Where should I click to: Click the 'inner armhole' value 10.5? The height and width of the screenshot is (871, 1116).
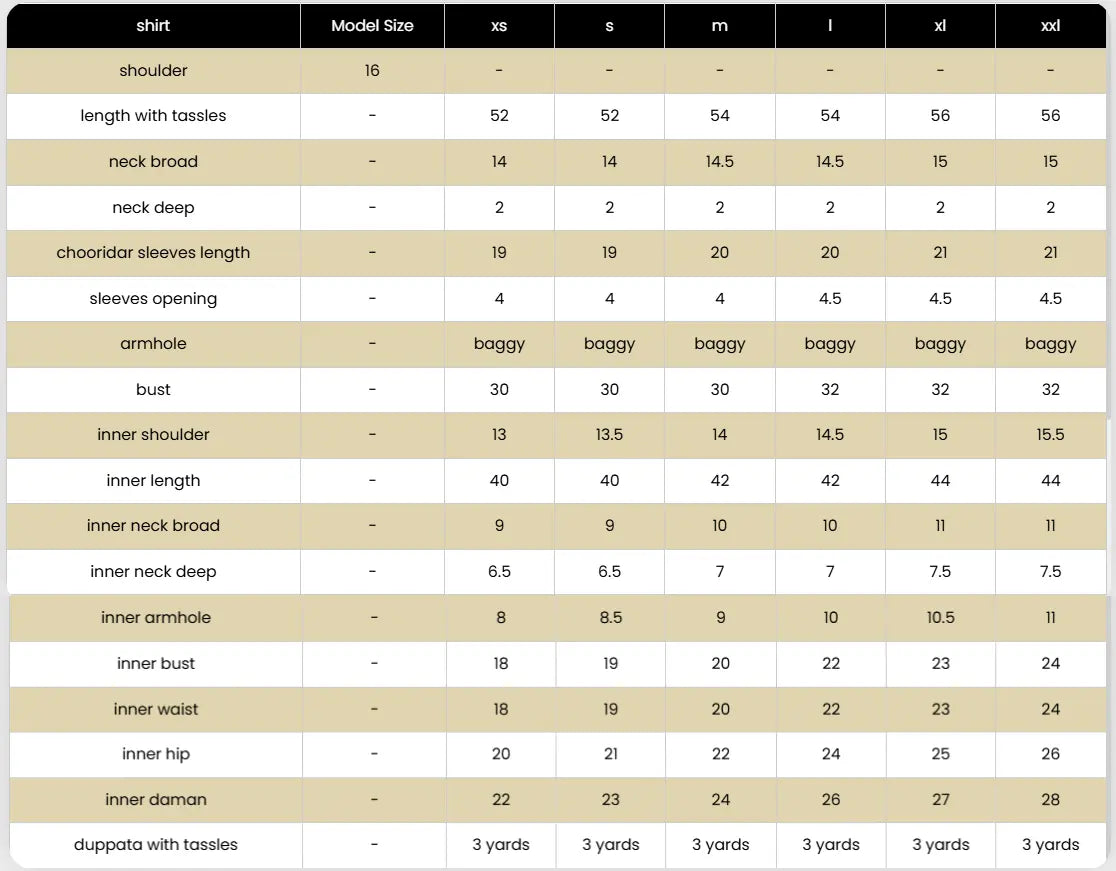(x=940, y=618)
